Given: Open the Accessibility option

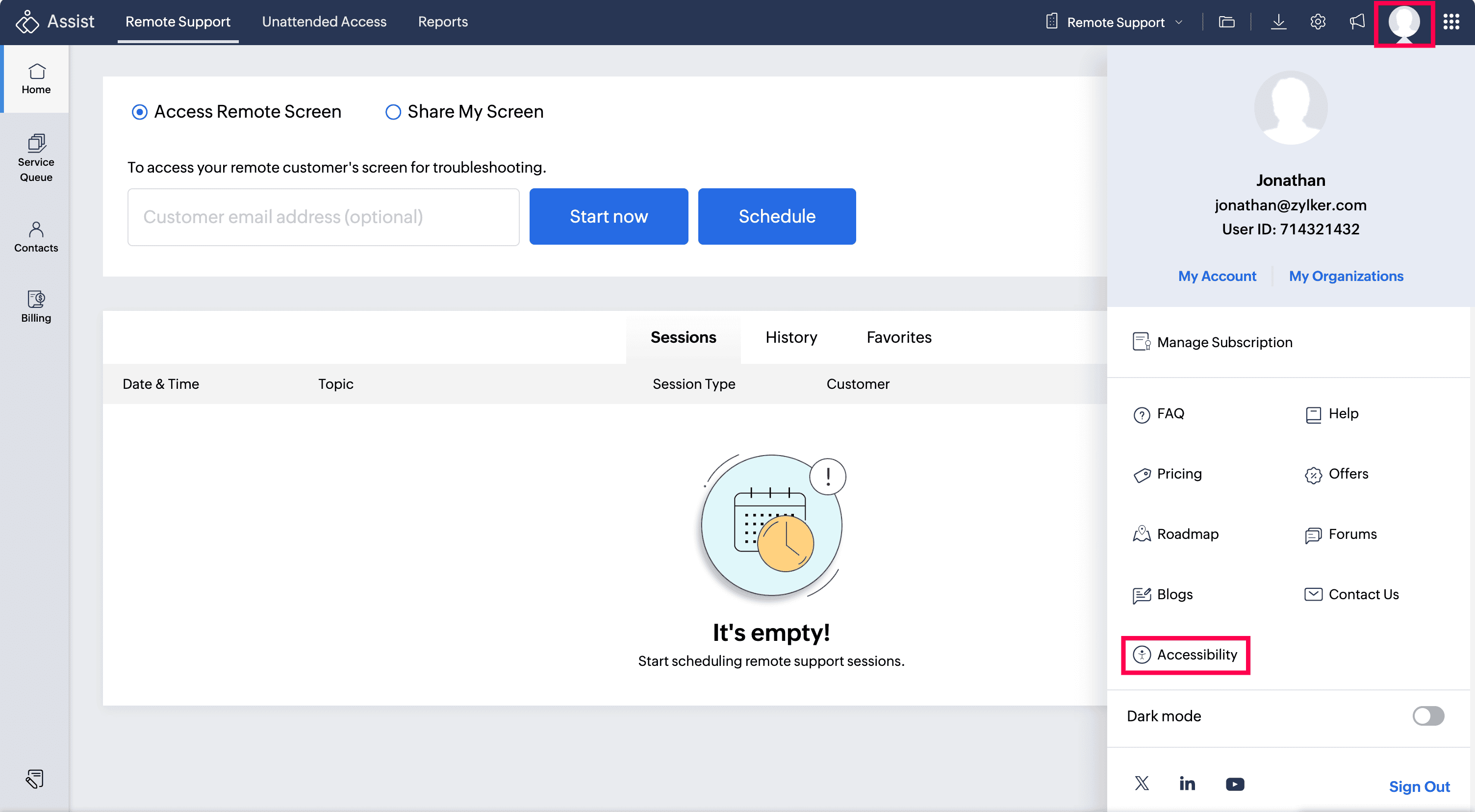Looking at the screenshot, I should (1185, 655).
